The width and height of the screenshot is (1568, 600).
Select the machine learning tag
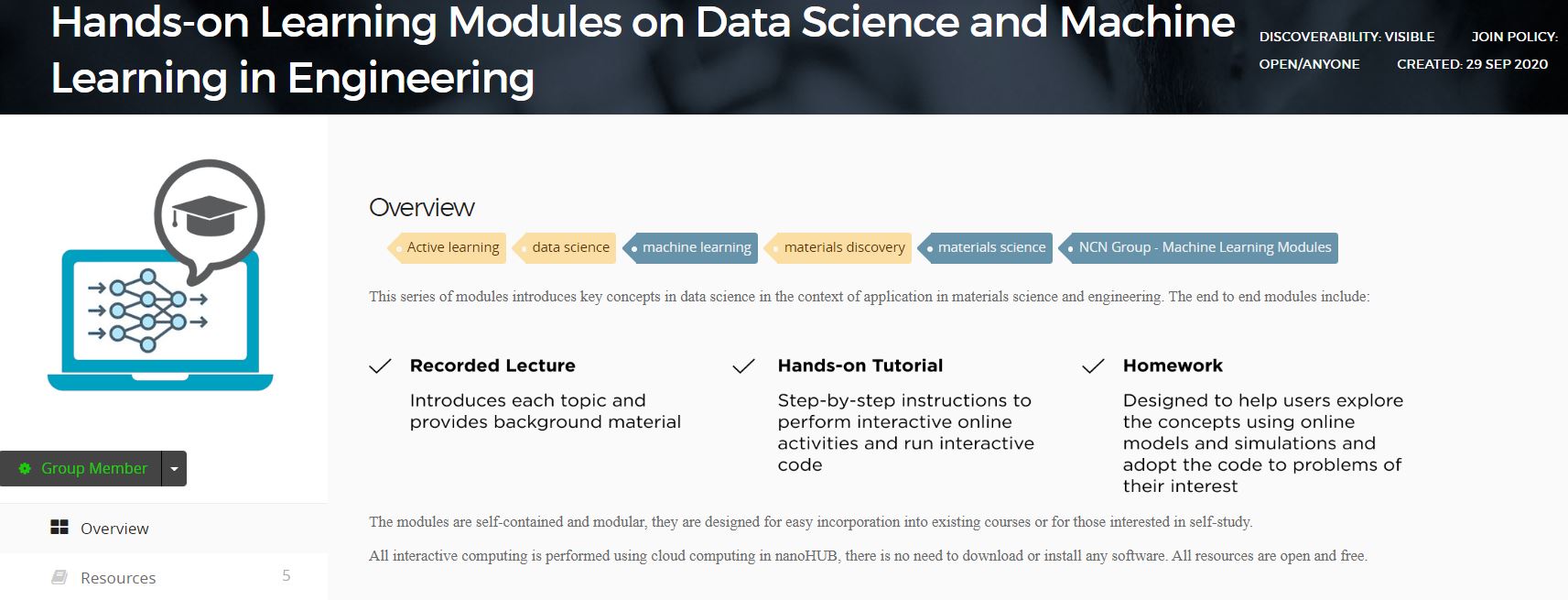[696, 247]
